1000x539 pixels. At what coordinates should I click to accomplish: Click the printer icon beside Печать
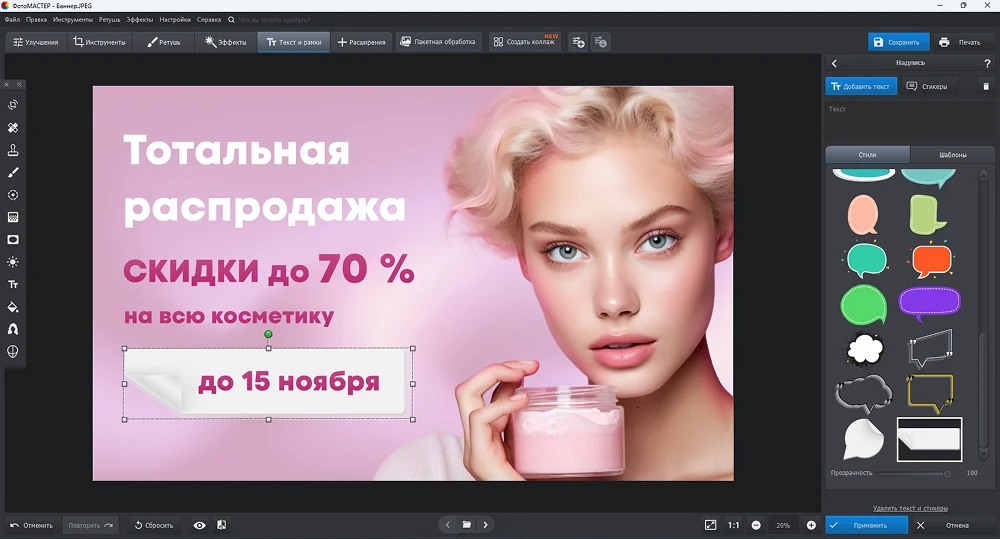944,42
